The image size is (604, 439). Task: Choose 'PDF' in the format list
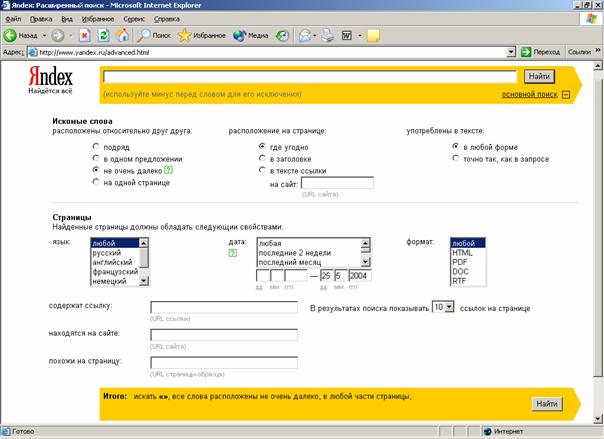[x=468, y=262]
